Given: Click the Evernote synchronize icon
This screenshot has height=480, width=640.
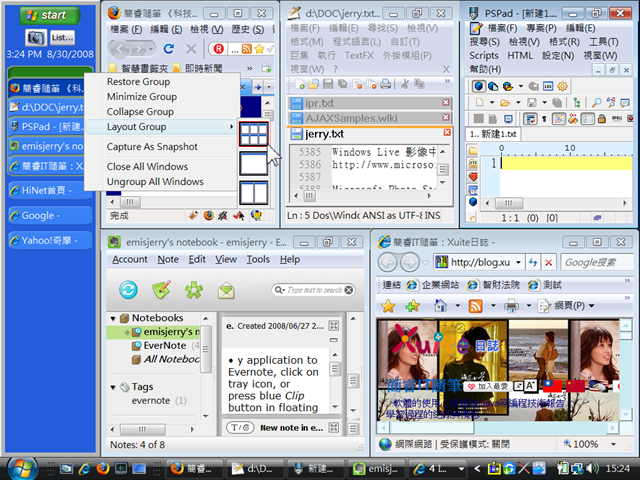Looking at the screenshot, I should [128, 290].
